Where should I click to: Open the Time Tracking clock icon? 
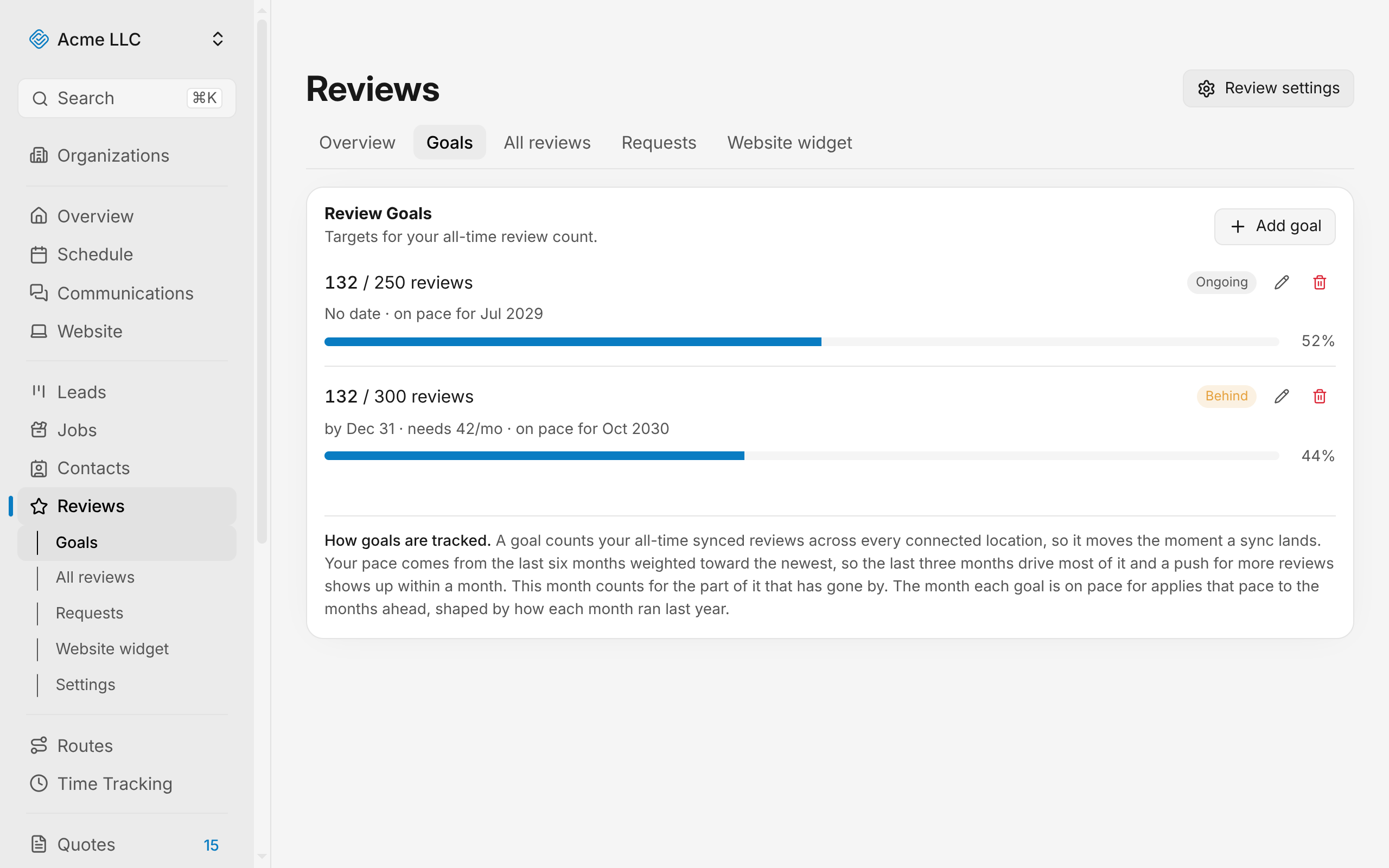39,783
